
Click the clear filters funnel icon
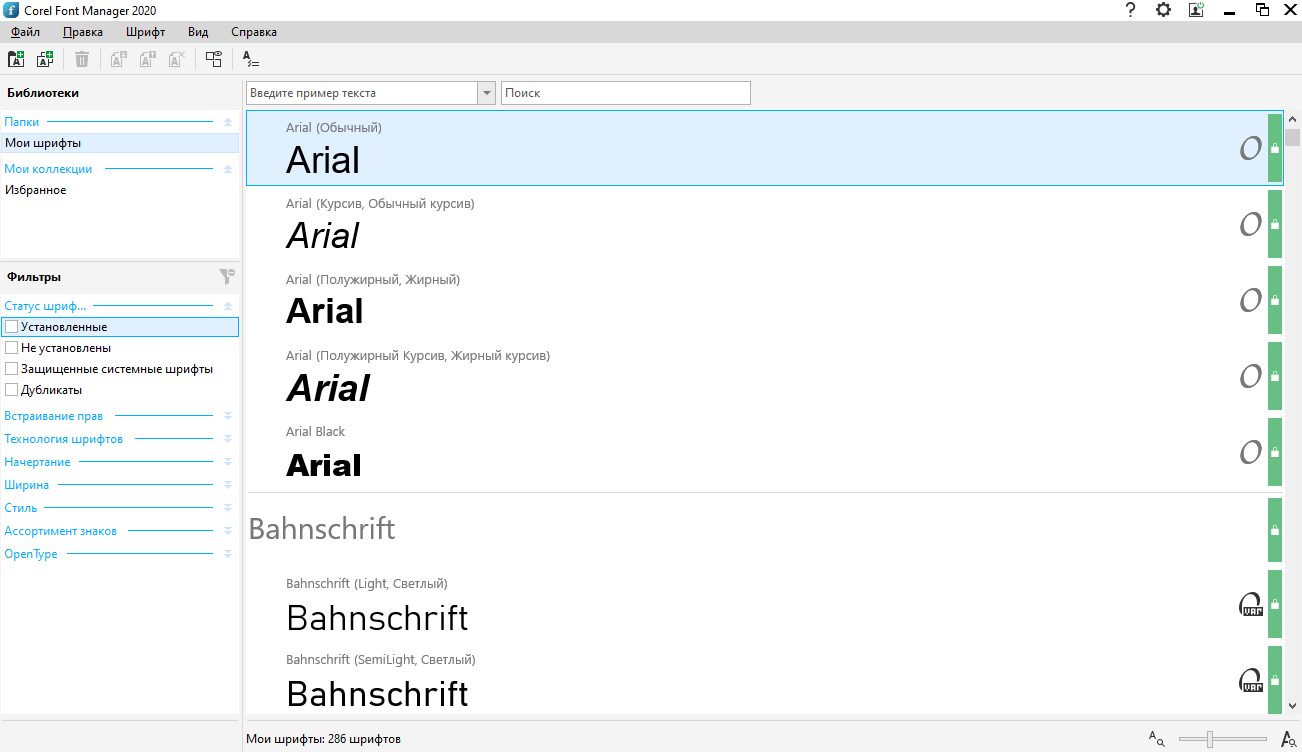[227, 276]
